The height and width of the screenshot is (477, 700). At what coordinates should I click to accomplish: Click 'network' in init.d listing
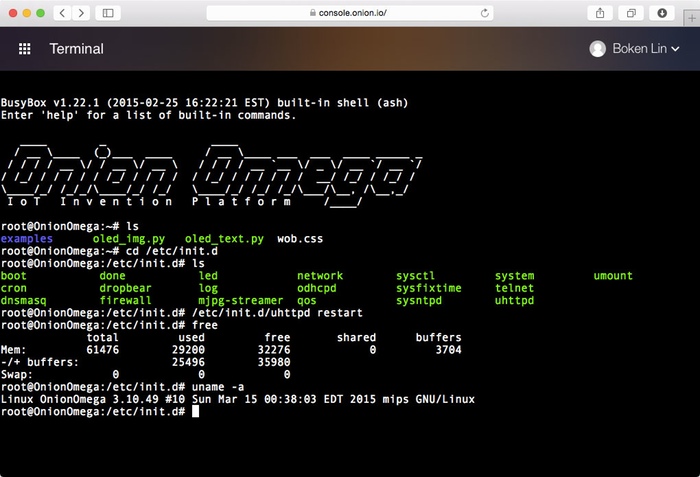coord(320,276)
